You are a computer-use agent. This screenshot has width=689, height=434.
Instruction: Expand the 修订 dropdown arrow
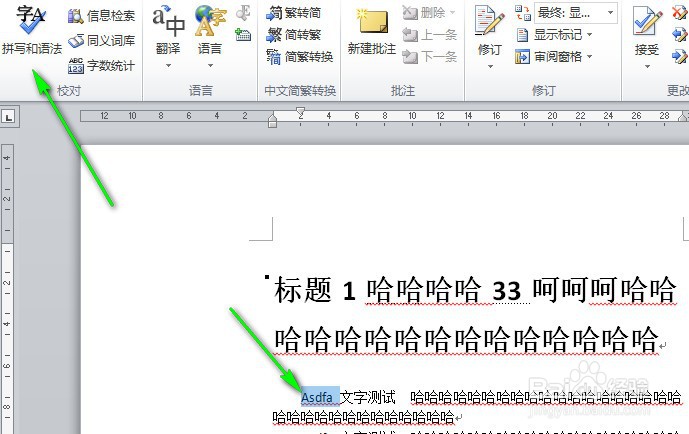(490, 66)
